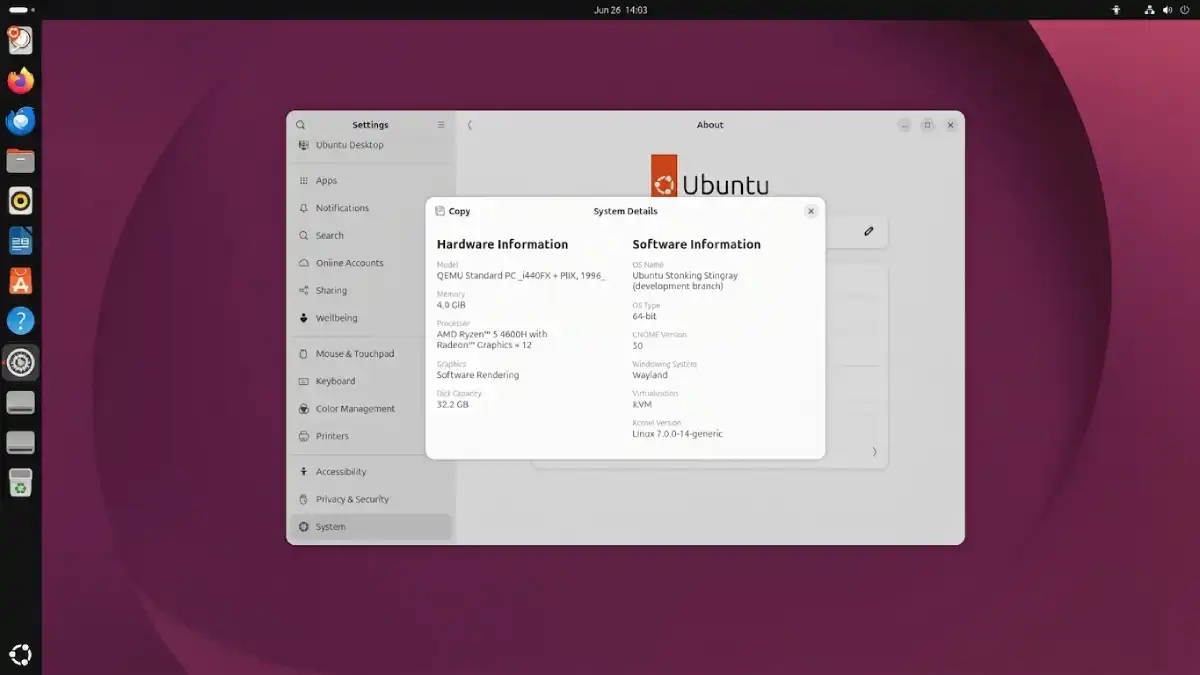The image size is (1200, 675).
Task: Click the first drive icon in dock
Action: coord(20,402)
